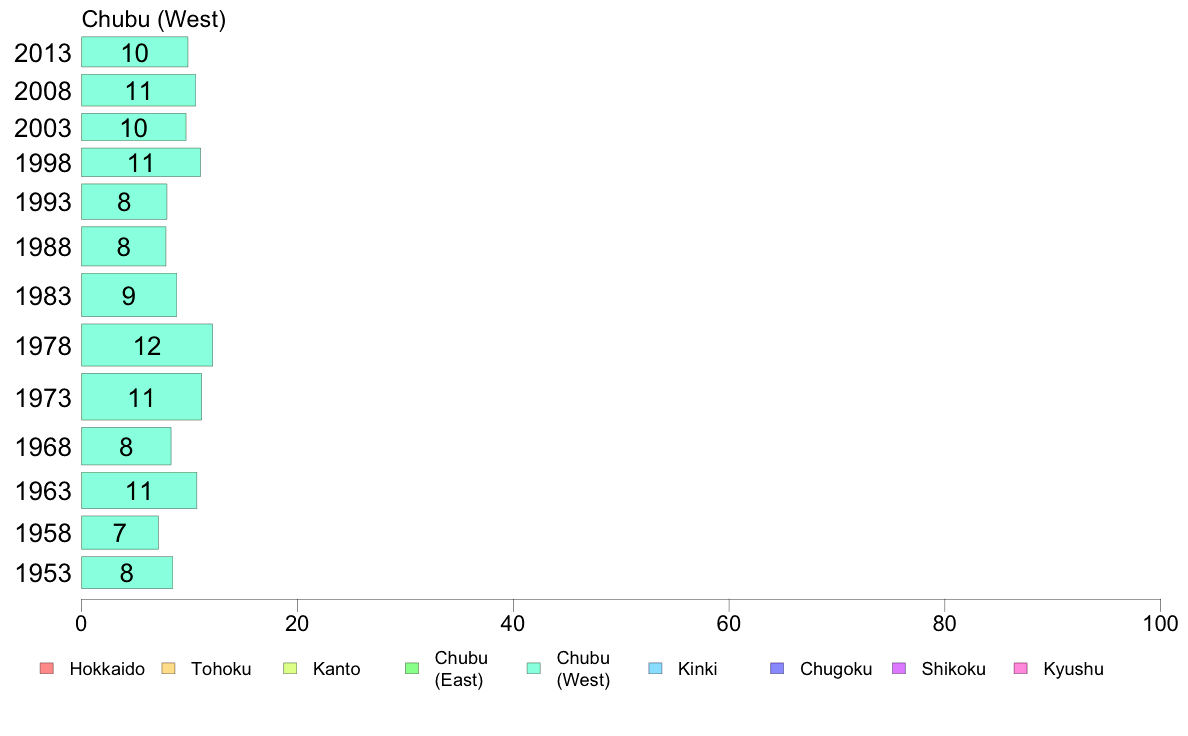Screen dimensions: 1188x736
Task: Select the 1983 bar showing 9
Action: click(129, 296)
